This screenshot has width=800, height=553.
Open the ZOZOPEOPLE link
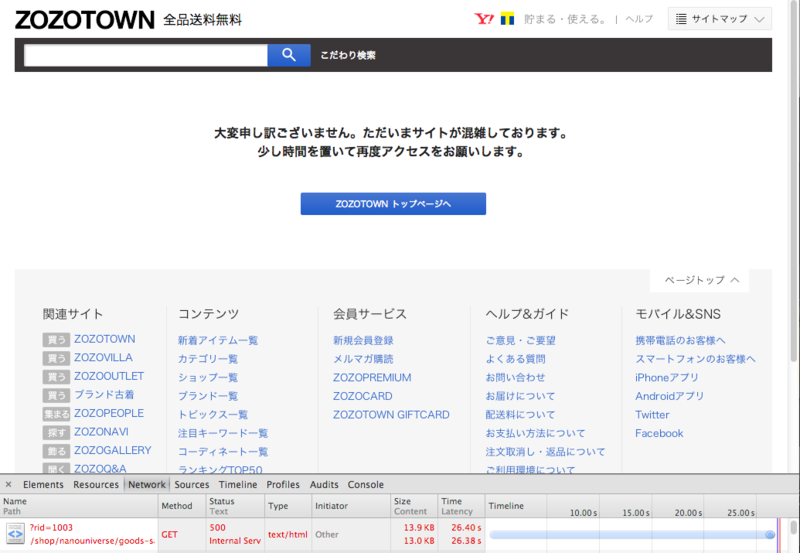109,413
